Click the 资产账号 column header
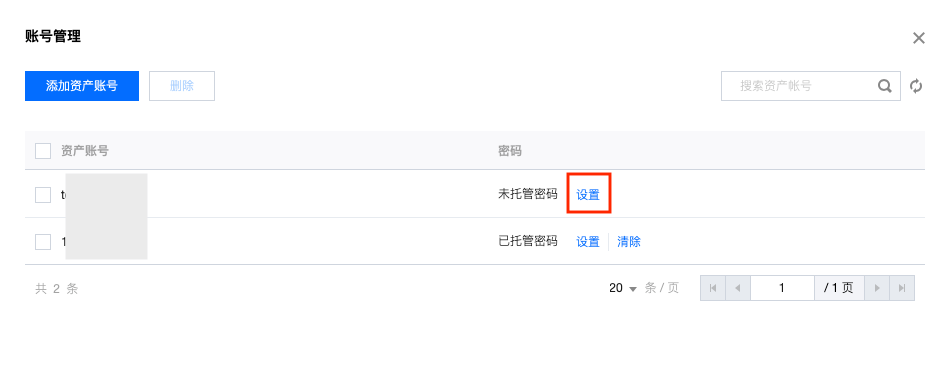 [85, 151]
